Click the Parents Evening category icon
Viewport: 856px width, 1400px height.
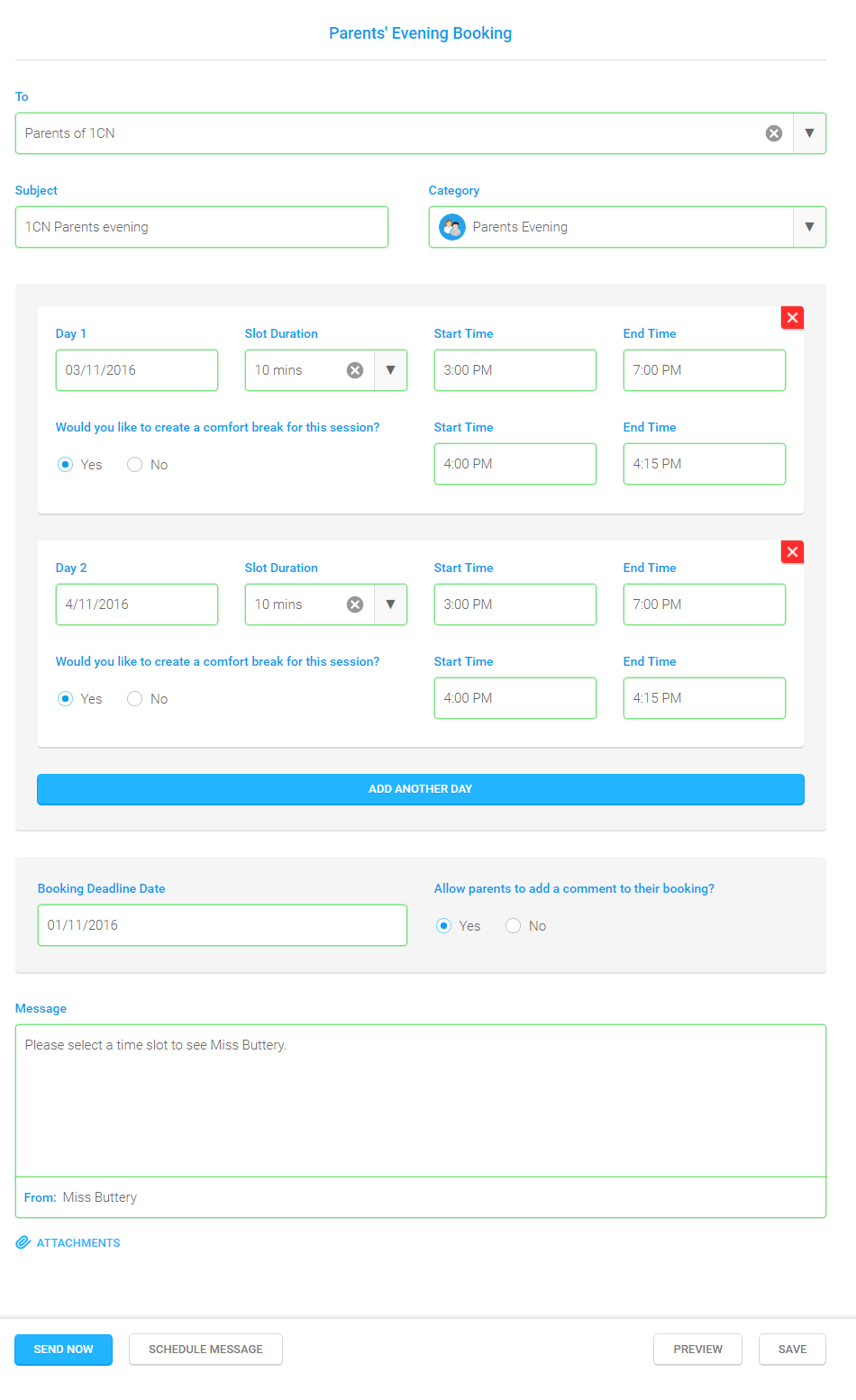451,226
